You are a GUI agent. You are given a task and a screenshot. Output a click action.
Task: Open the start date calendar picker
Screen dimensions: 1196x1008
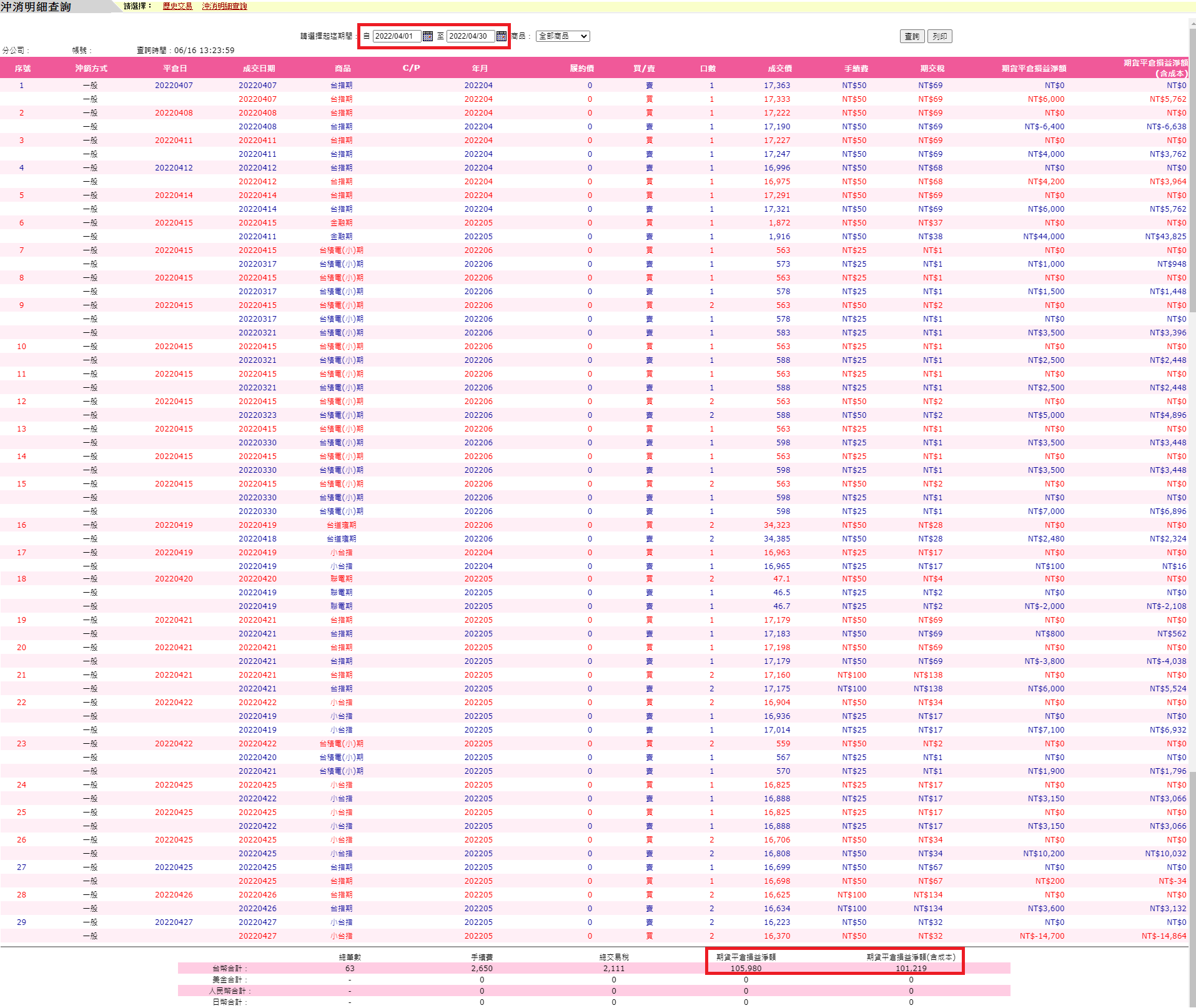click(428, 36)
